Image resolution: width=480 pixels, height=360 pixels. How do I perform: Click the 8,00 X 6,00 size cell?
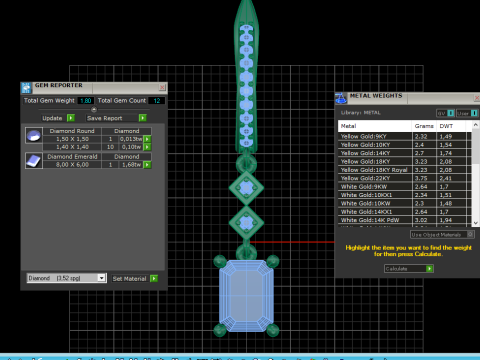(72, 165)
